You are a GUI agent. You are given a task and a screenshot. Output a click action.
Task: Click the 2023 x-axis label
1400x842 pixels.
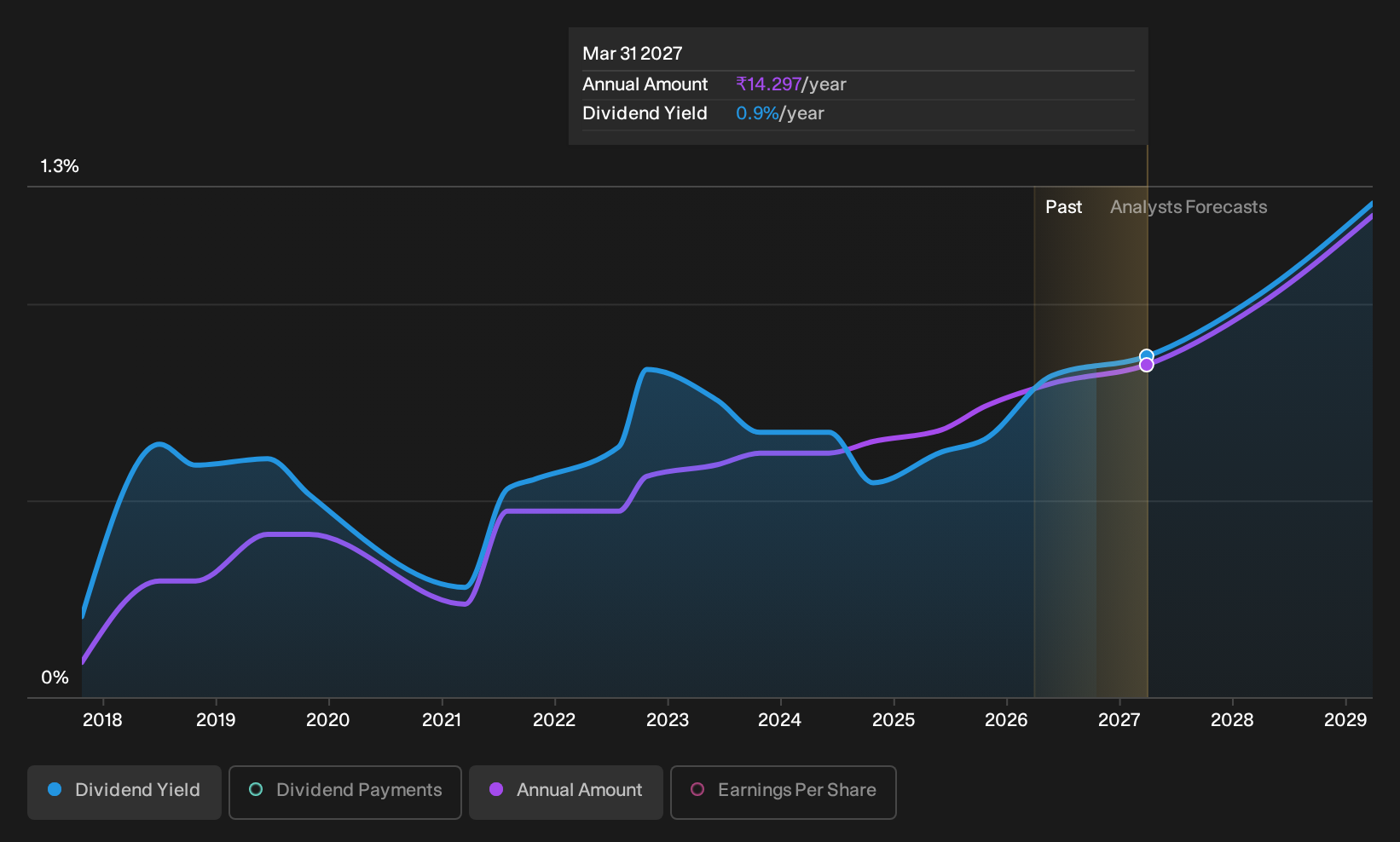point(668,720)
